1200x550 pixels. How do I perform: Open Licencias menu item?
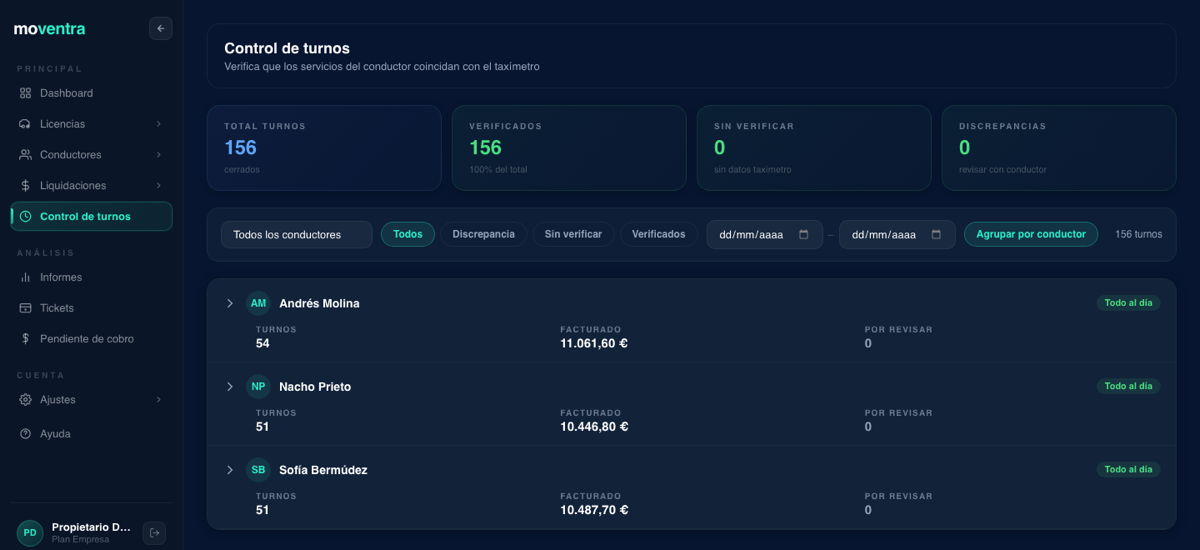[x=91, y=124]
